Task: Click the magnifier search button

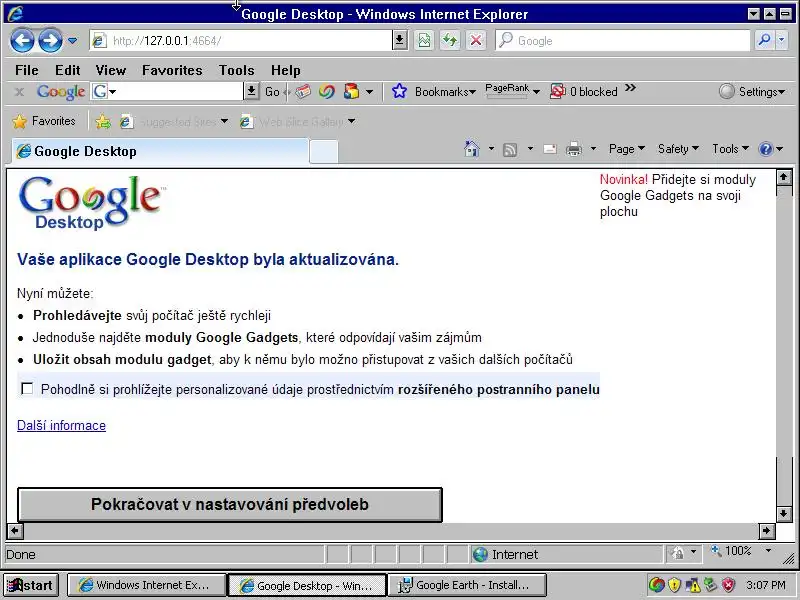Action: tap(764, 41)
